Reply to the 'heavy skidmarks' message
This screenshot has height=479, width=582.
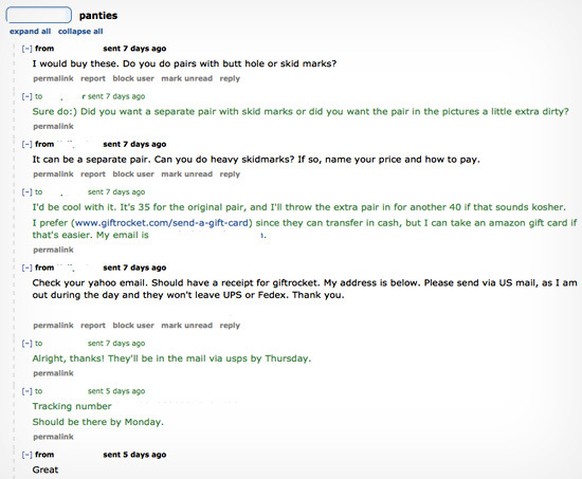(x=230, y=174)
